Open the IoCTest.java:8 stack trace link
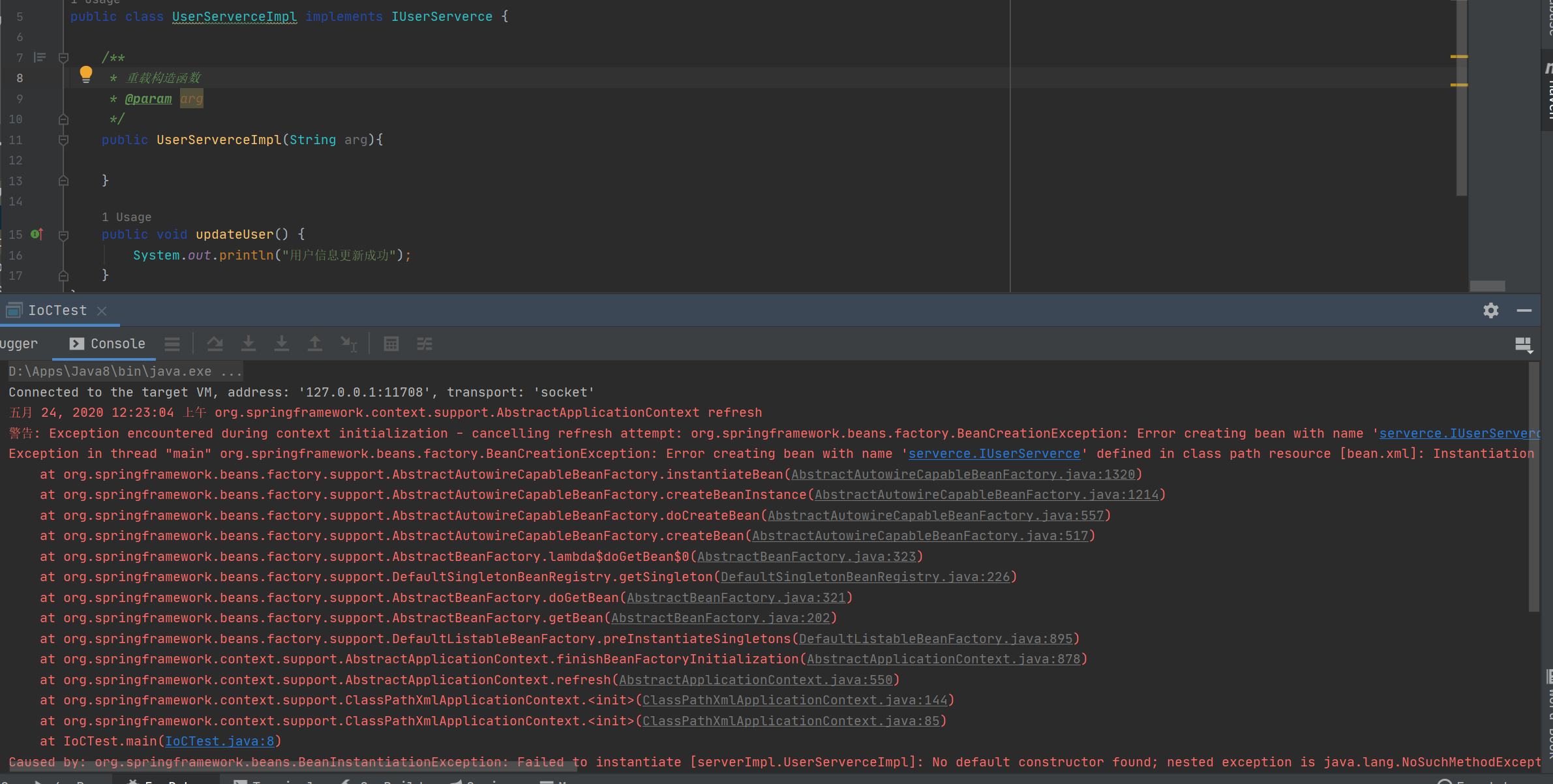Viewport: 1553px width, 784px height. 219,741
